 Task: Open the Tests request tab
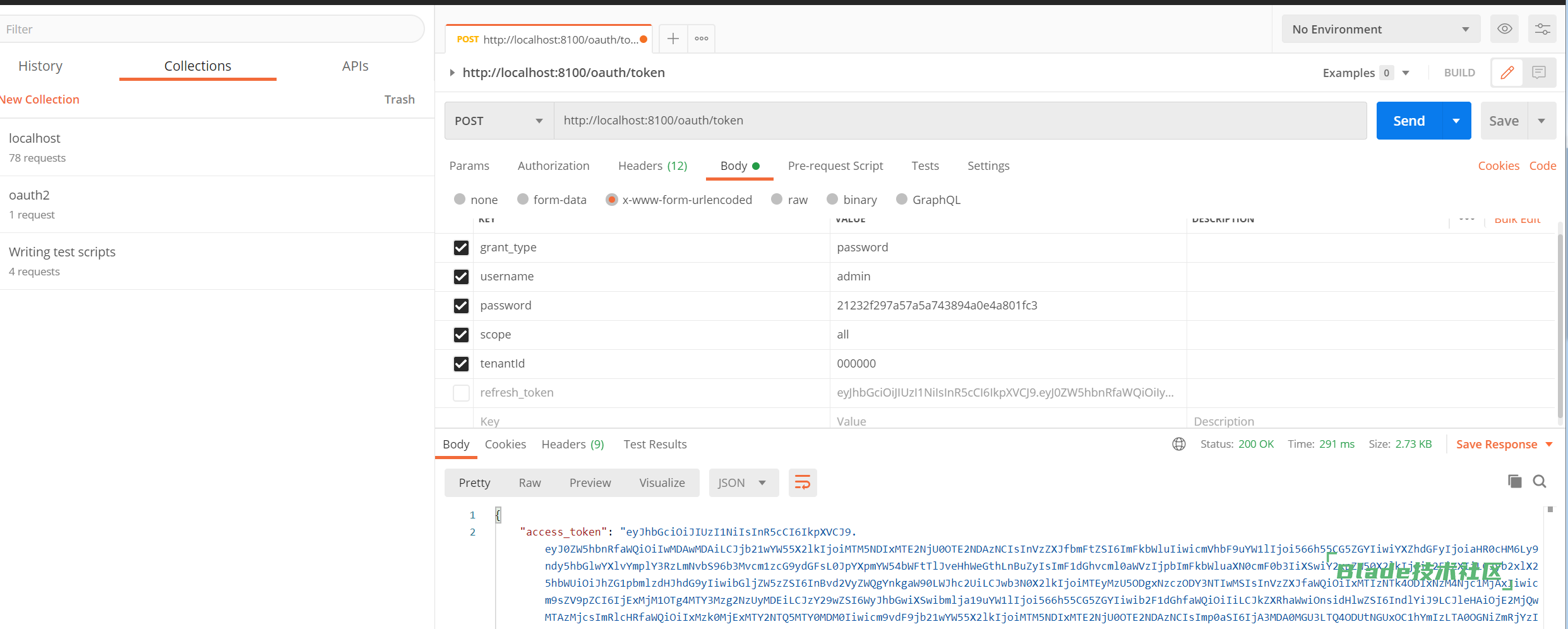(x=925, y=165)
